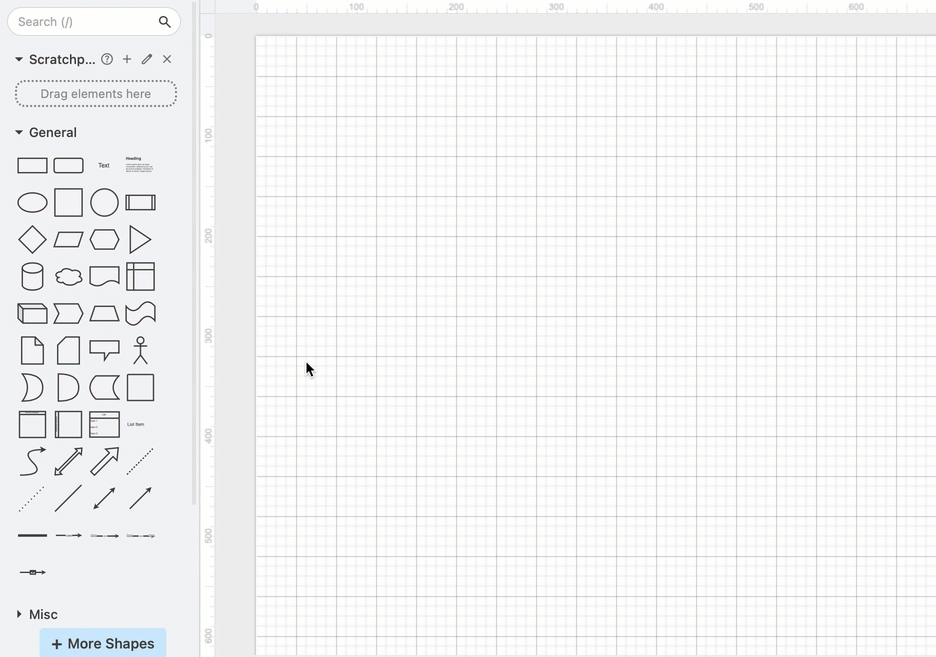This screenshot has height=657, width=936.
Task: Select the Ellipse shape
Action: click(x=32, y=202)
